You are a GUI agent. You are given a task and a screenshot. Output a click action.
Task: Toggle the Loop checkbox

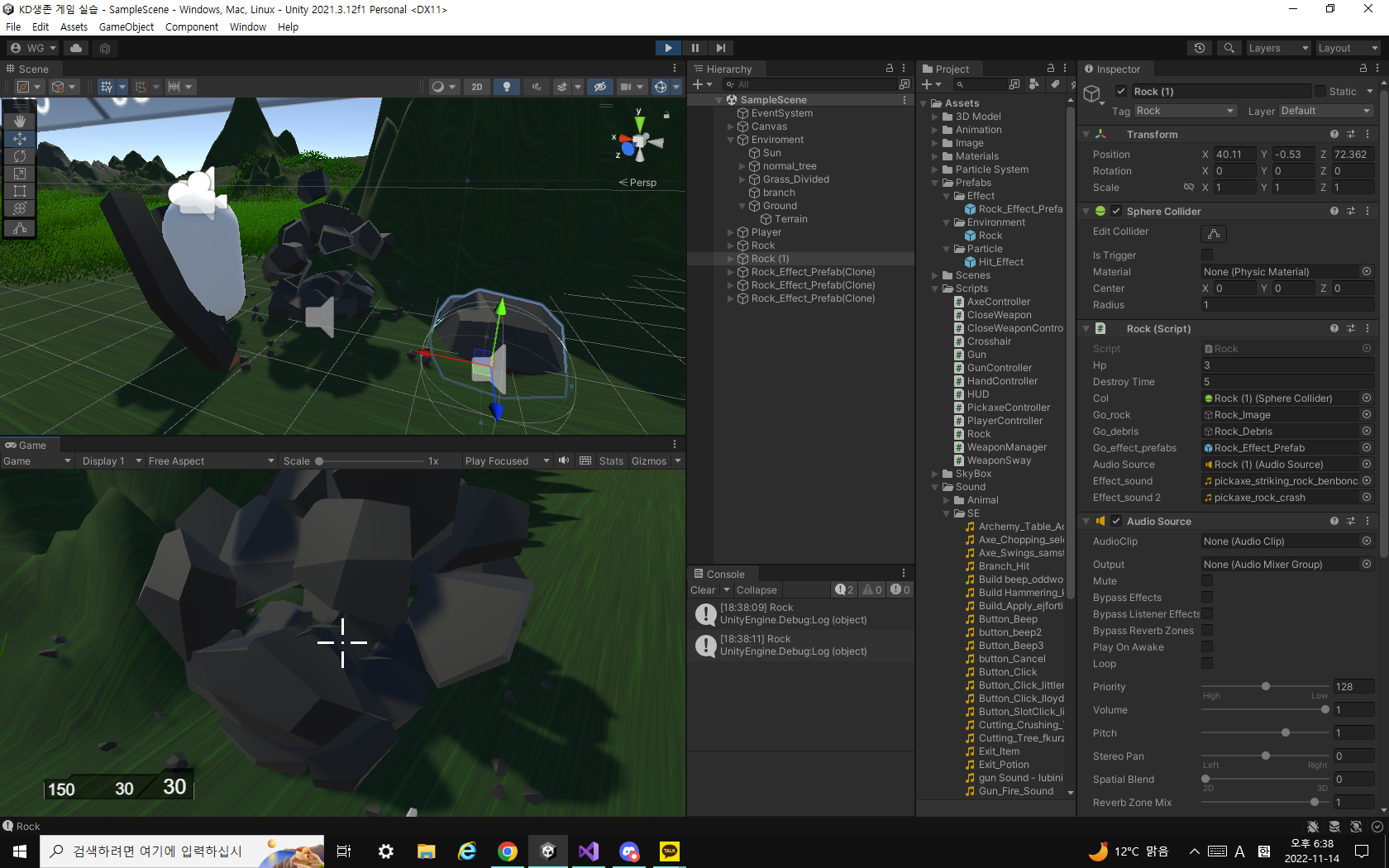(1207, 663)
